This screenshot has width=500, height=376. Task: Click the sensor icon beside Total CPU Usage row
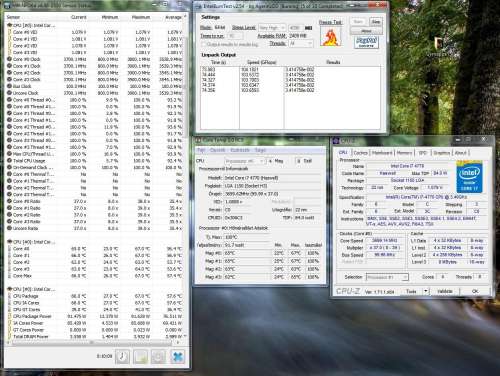pyautogui.click(x=9, y=160)
